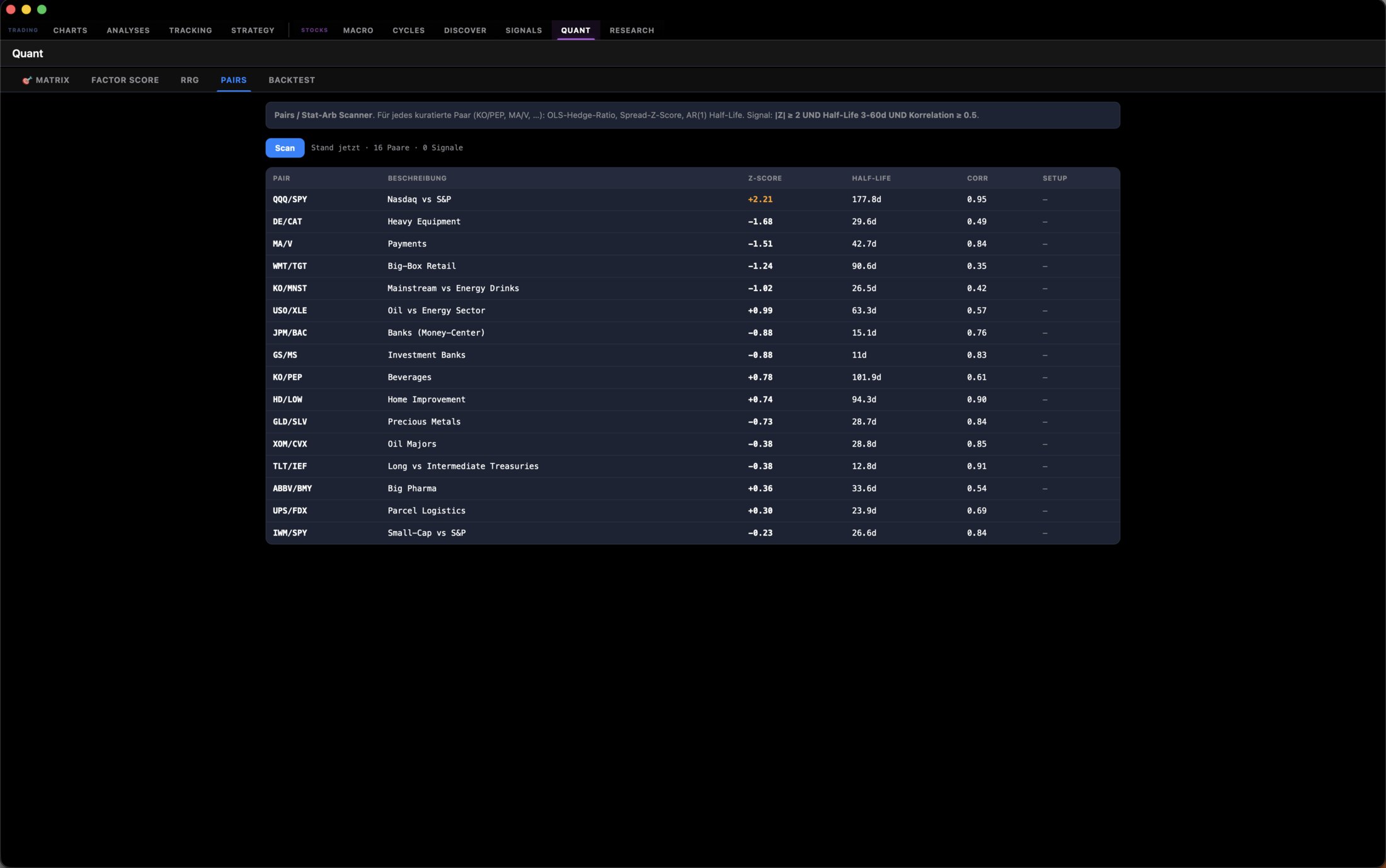Click the STOCKS group label
The image size is (1386, 868).
[x=314, y=30]
